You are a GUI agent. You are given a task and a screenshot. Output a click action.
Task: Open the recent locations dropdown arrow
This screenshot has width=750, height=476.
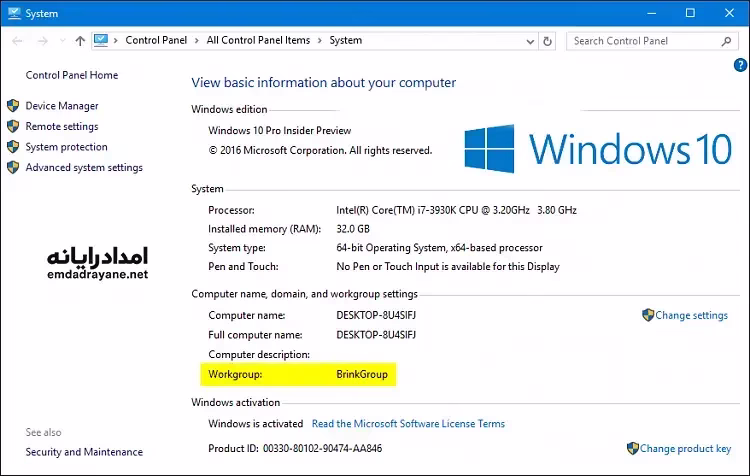click(x=61, y=41)
